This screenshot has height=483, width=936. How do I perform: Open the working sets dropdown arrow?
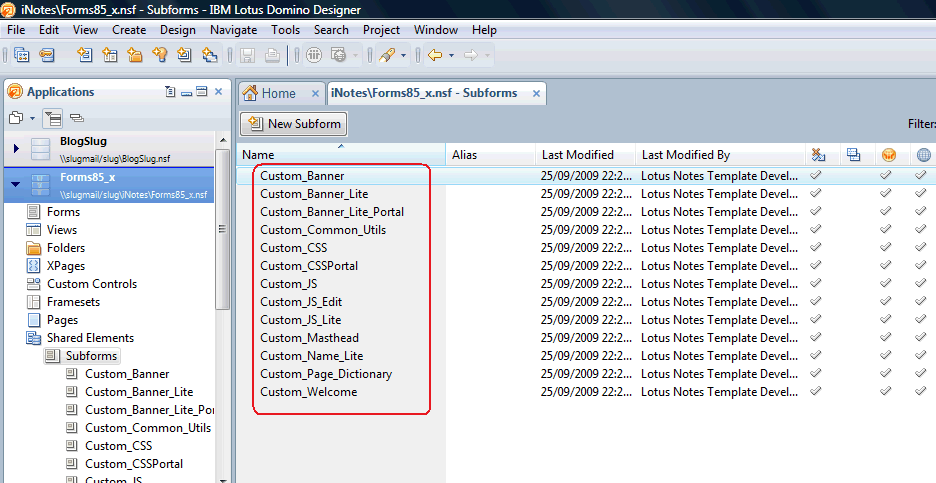32,118
